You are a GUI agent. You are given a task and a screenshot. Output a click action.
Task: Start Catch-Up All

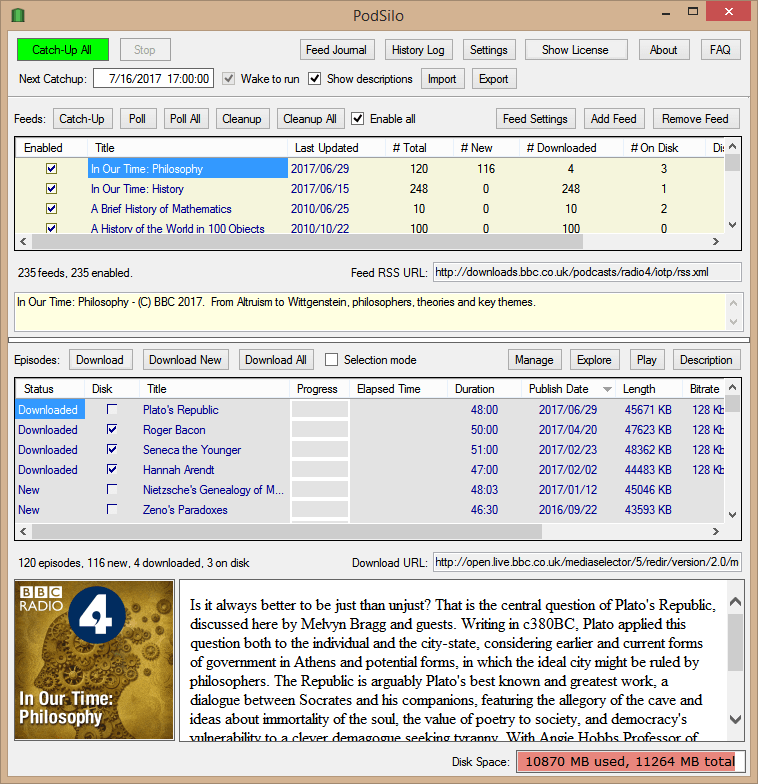click(x=62, y=50)
